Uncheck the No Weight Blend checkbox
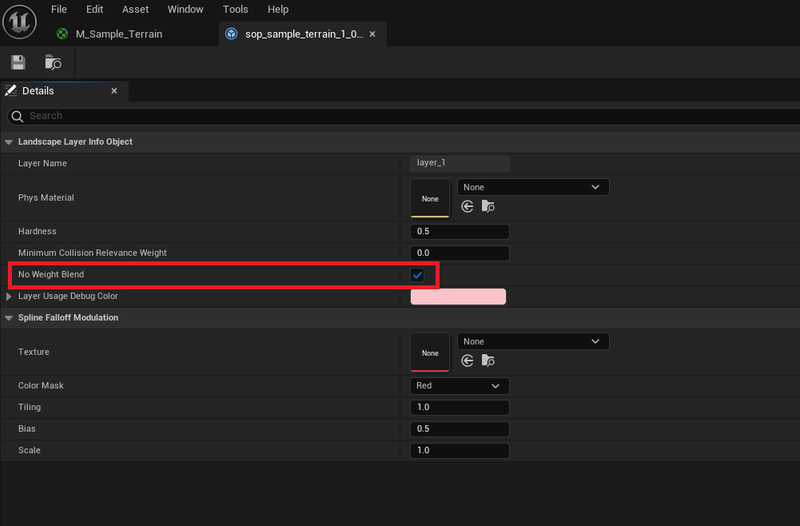Image resolution: width=800 pixels, height=526 pixels. point(417,275)
